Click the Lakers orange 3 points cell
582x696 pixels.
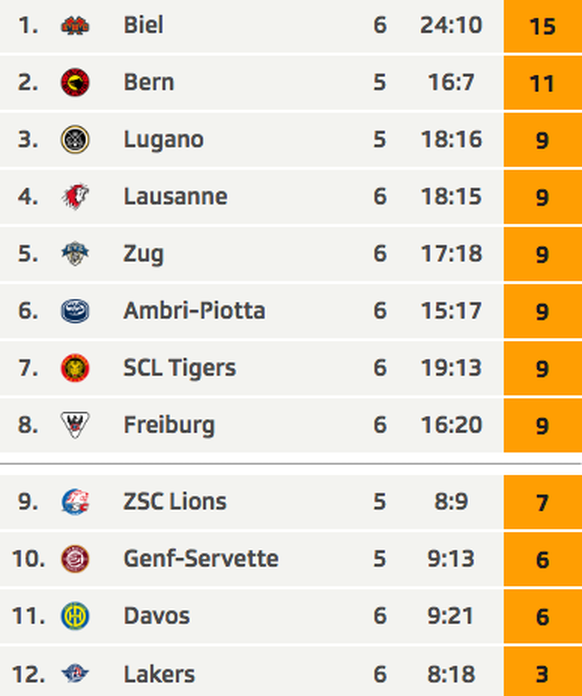tap(542, 671)
